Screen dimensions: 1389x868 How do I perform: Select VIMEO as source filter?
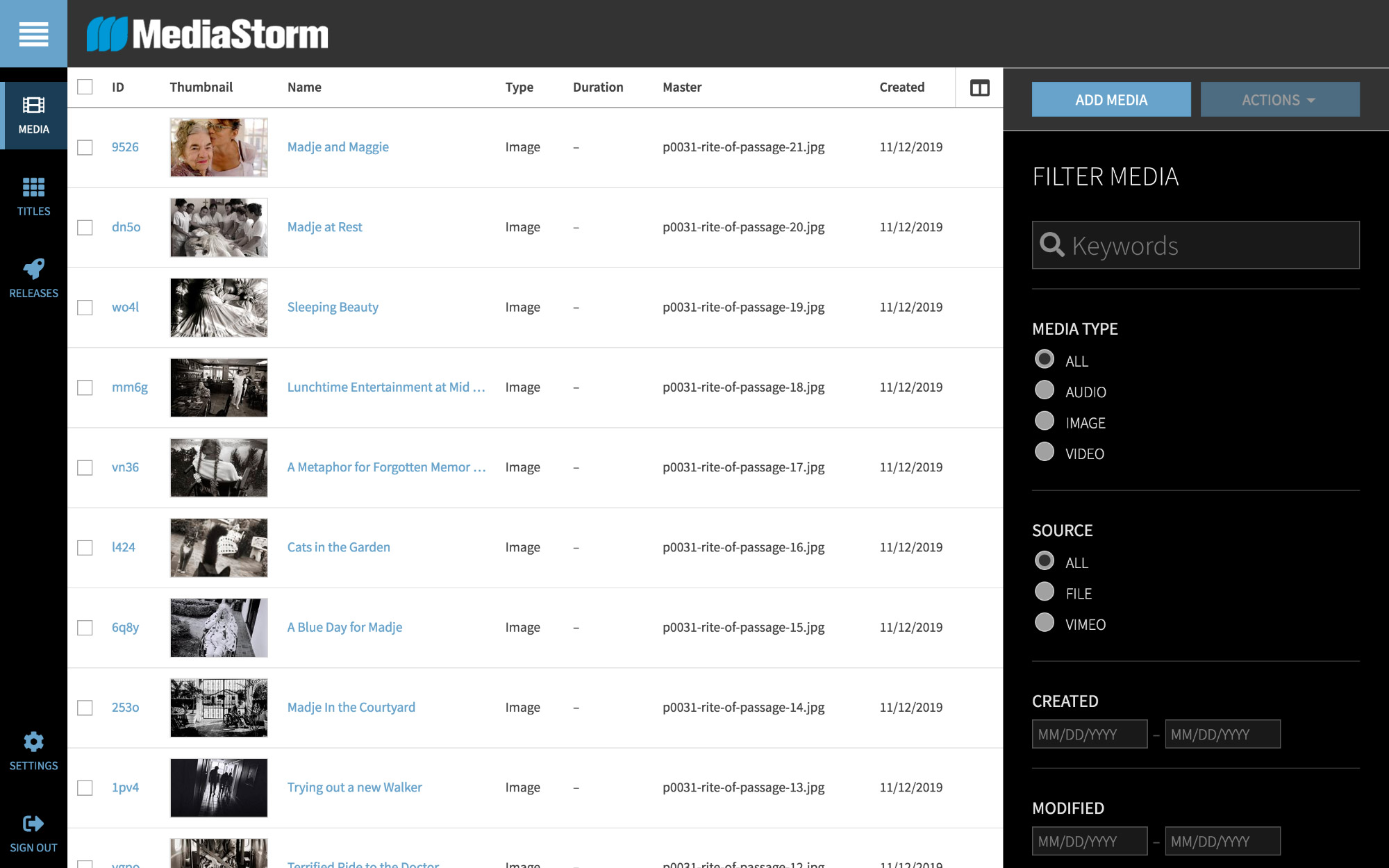[1045, 623]
